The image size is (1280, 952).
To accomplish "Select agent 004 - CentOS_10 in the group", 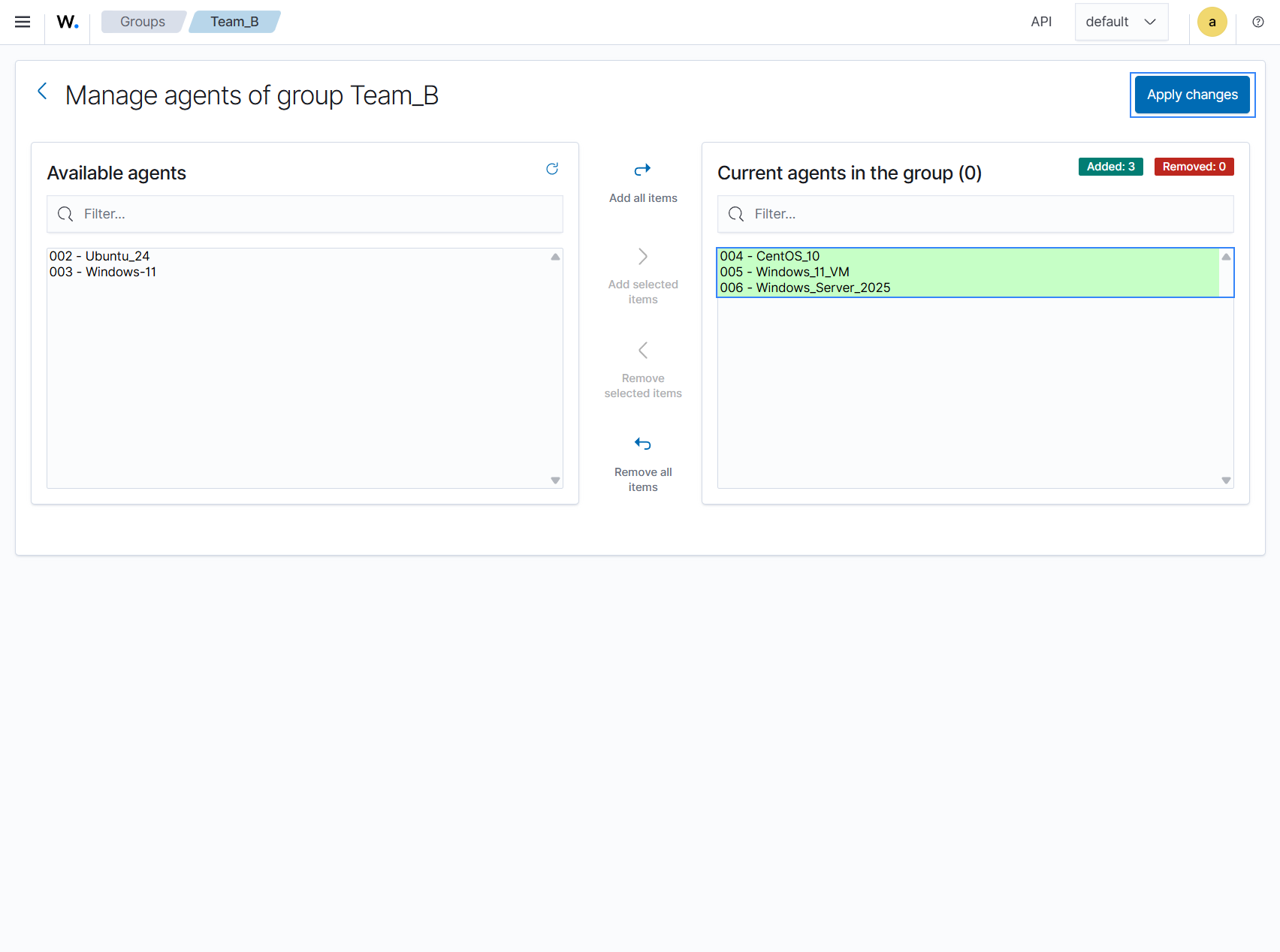I will click(768, 256).
